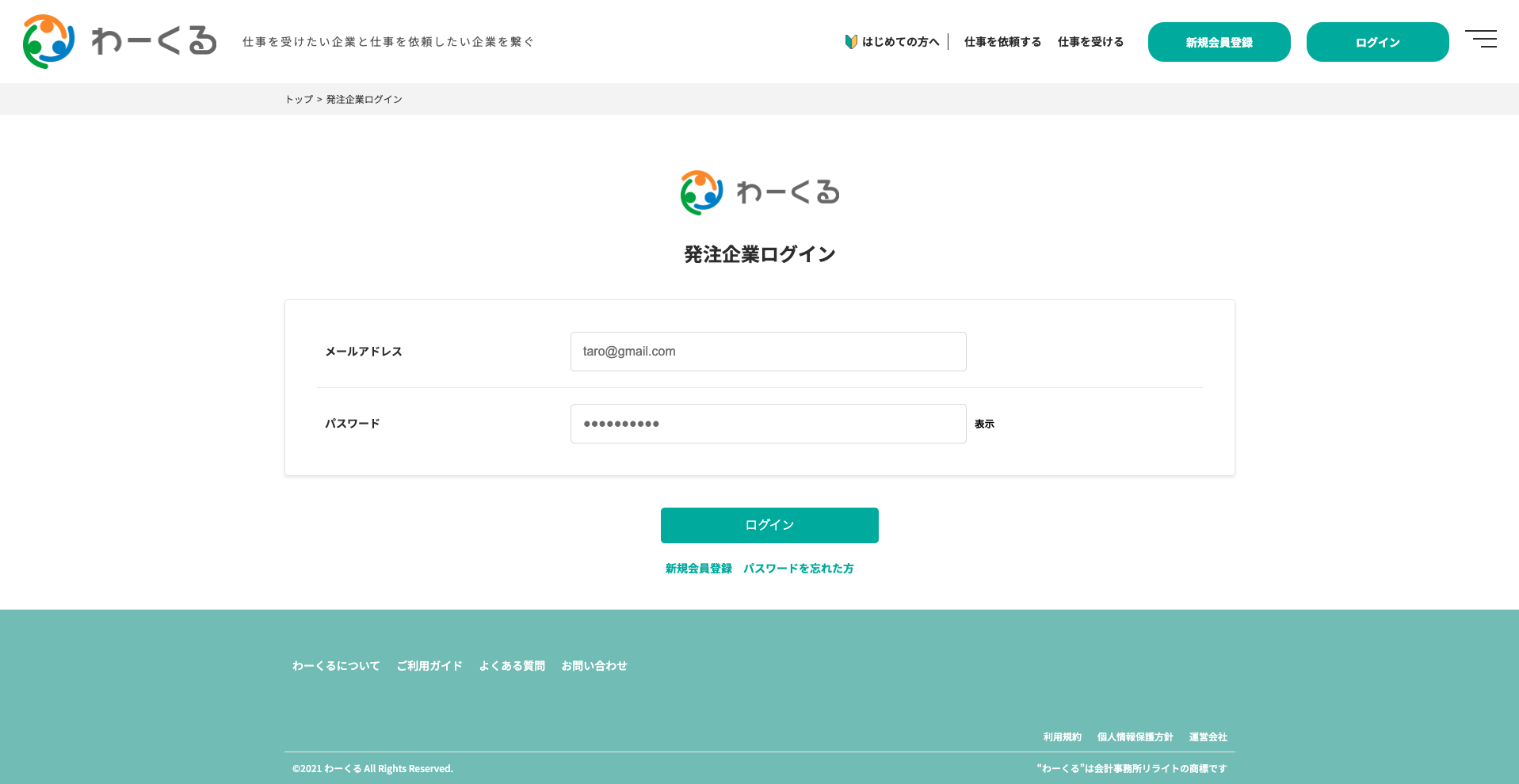Go to トップ in the breadcrumb
Screen dimensions: 1519x784
tap(299, 100)
